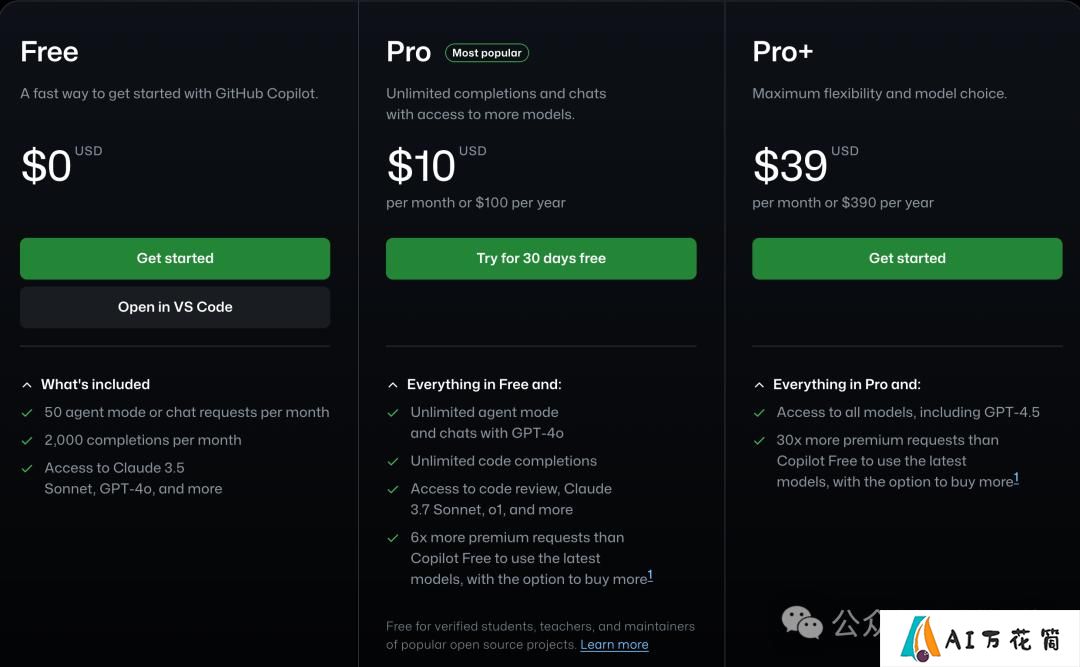1080x667 pixels.
Task: Click checkmark beside 50 agent mode requests
Action: click(x=27, y=413)
